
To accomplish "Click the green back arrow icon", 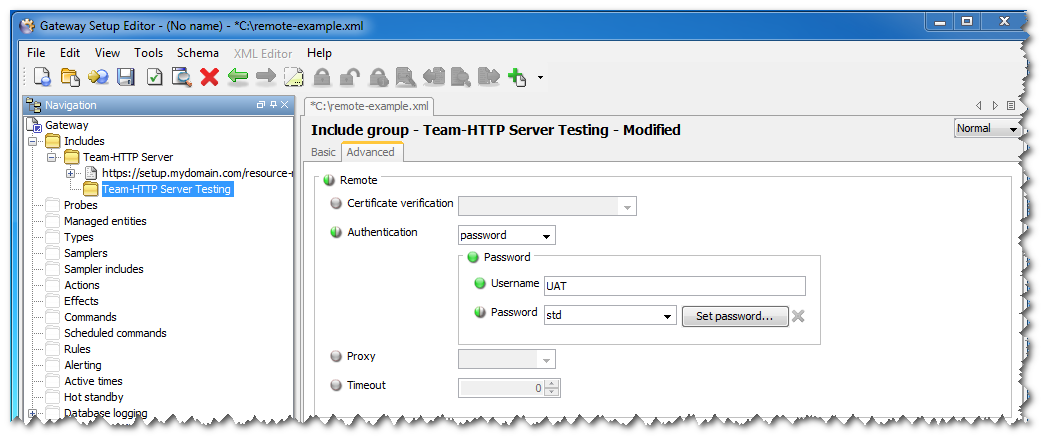I will tap(237, 76).
